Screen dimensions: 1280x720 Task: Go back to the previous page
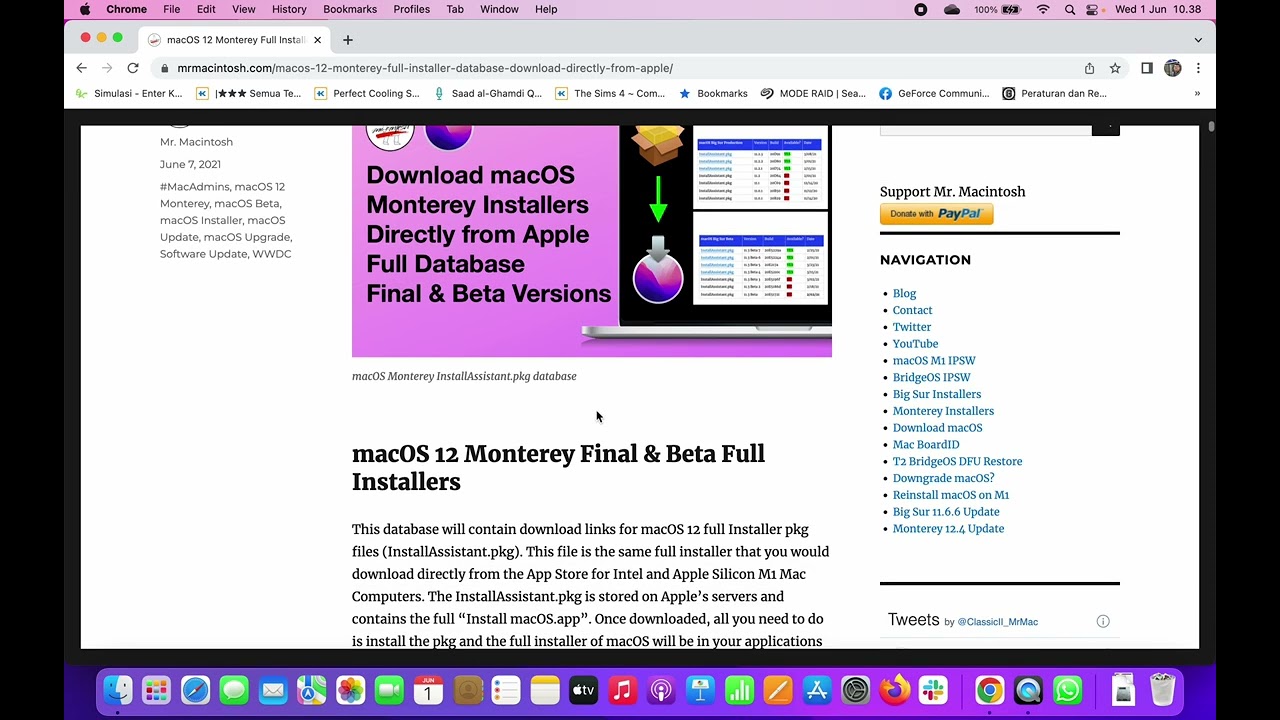coord(82,68)
